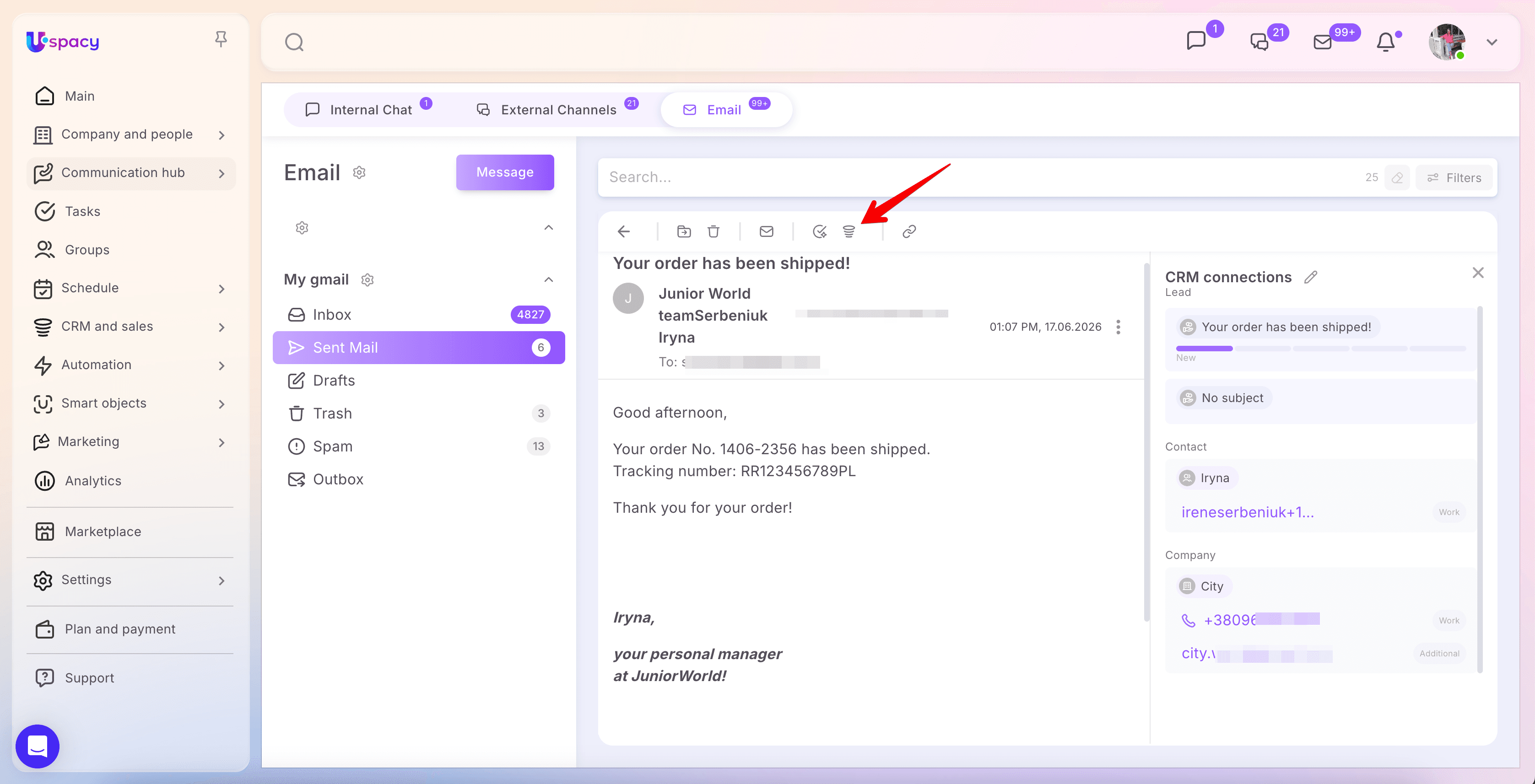Image resolution: width=1535 pixels, height=784 pixels.
Task: Click sender avatar J
Action: point(628,299)
